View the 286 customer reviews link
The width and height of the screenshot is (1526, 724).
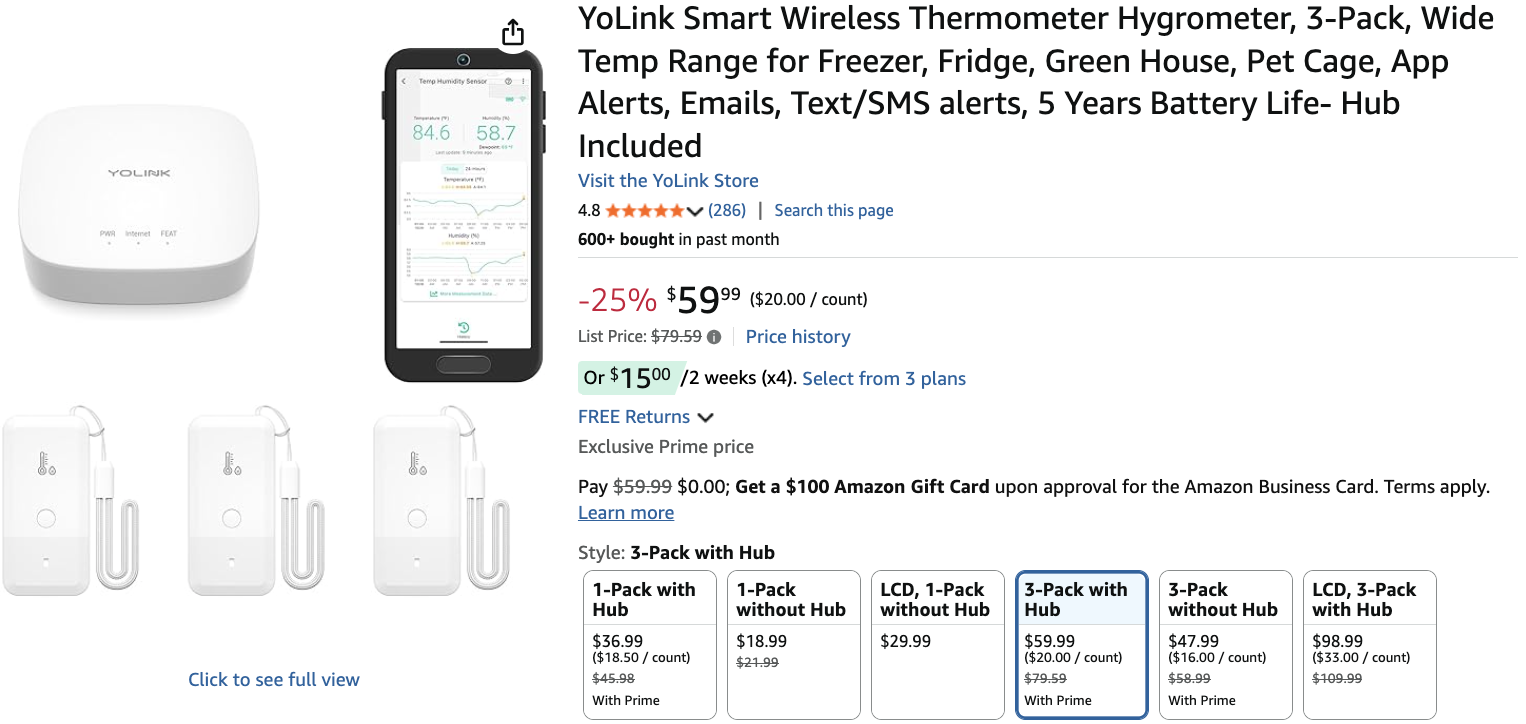tap(727, 210)
